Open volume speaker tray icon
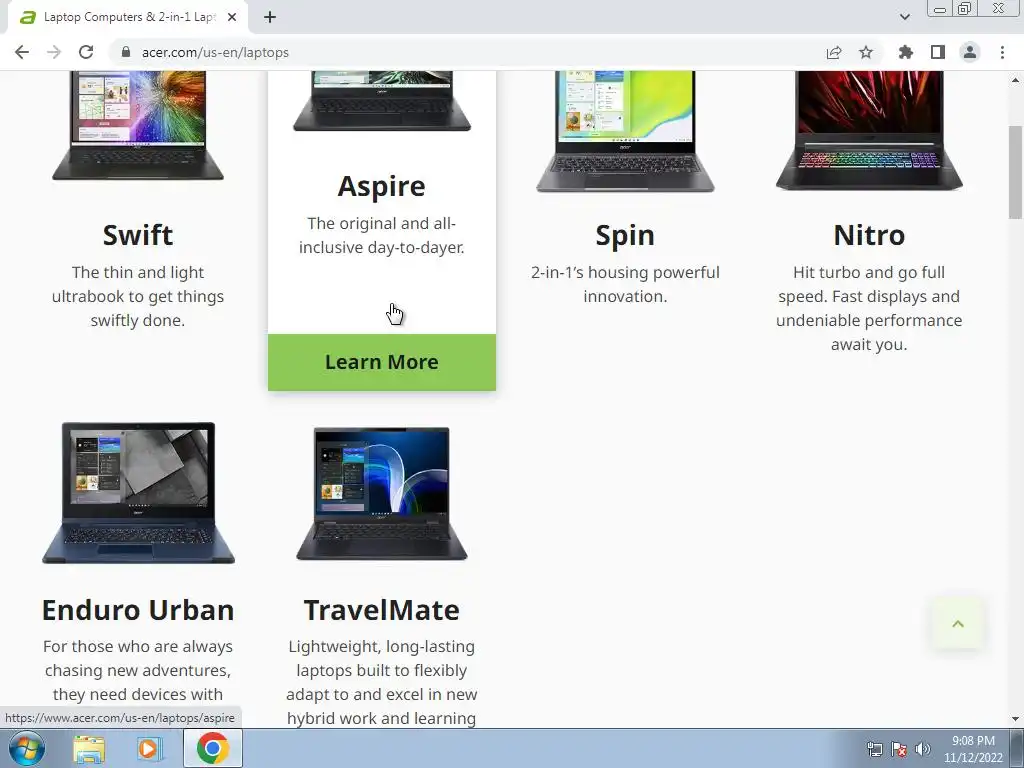 pos(923,749)
